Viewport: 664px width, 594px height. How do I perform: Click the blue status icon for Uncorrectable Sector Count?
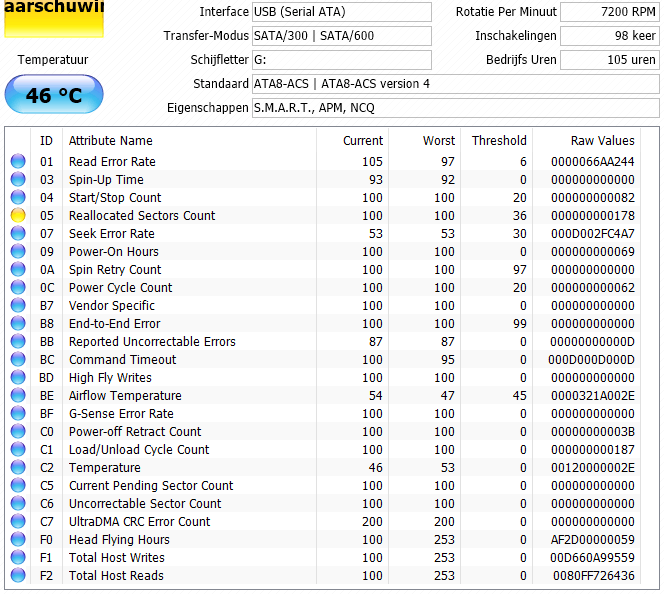click(x=18, y=503)
